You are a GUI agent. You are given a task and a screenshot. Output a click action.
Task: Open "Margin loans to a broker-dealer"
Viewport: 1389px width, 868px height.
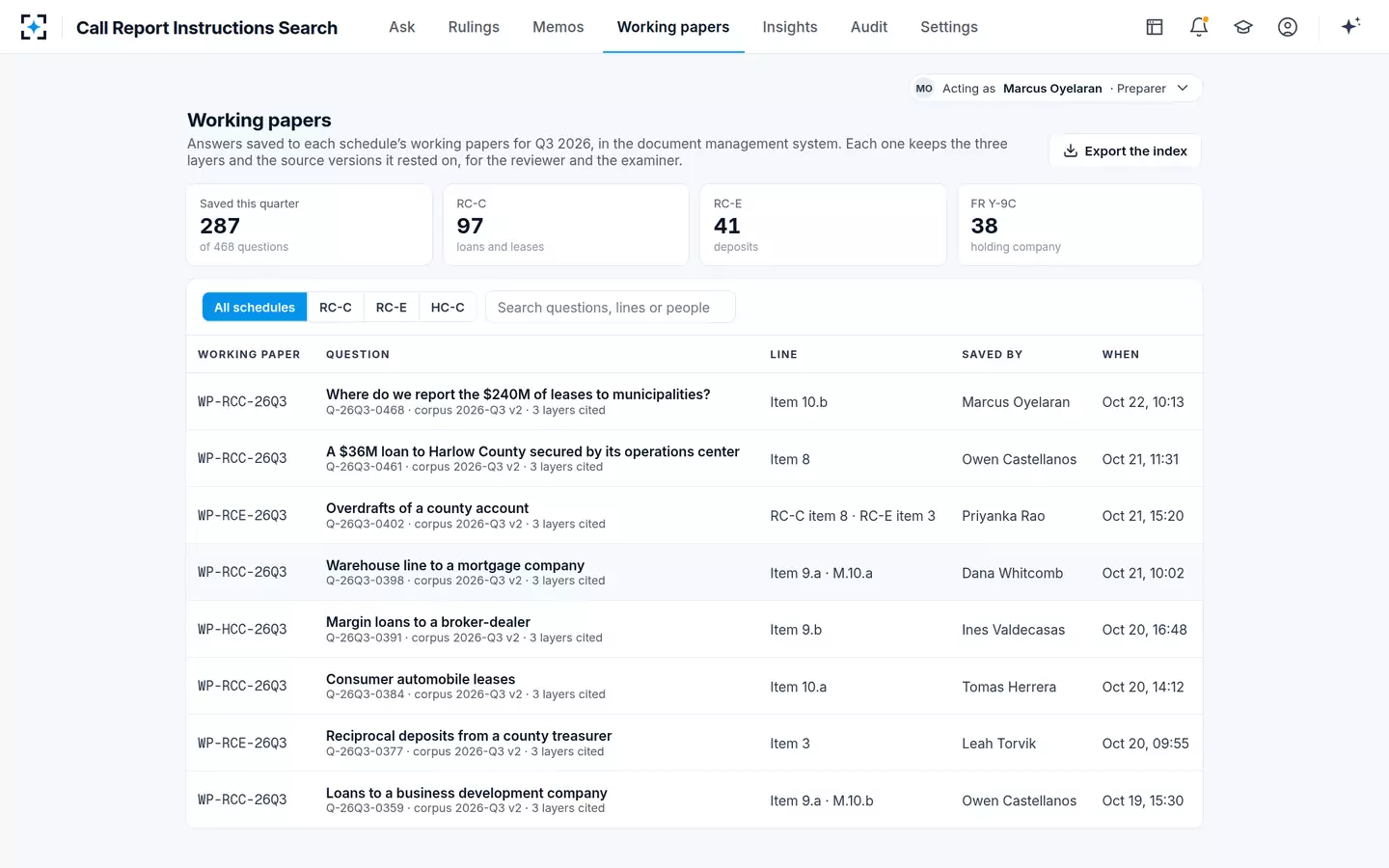[428, 622]
